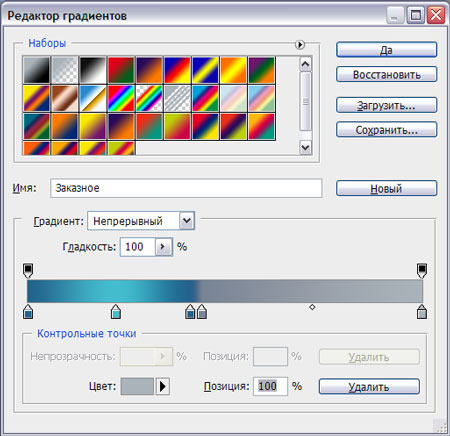Click the Гладкость value field
This screenshot has height=436, width=450.
(138, 247)
